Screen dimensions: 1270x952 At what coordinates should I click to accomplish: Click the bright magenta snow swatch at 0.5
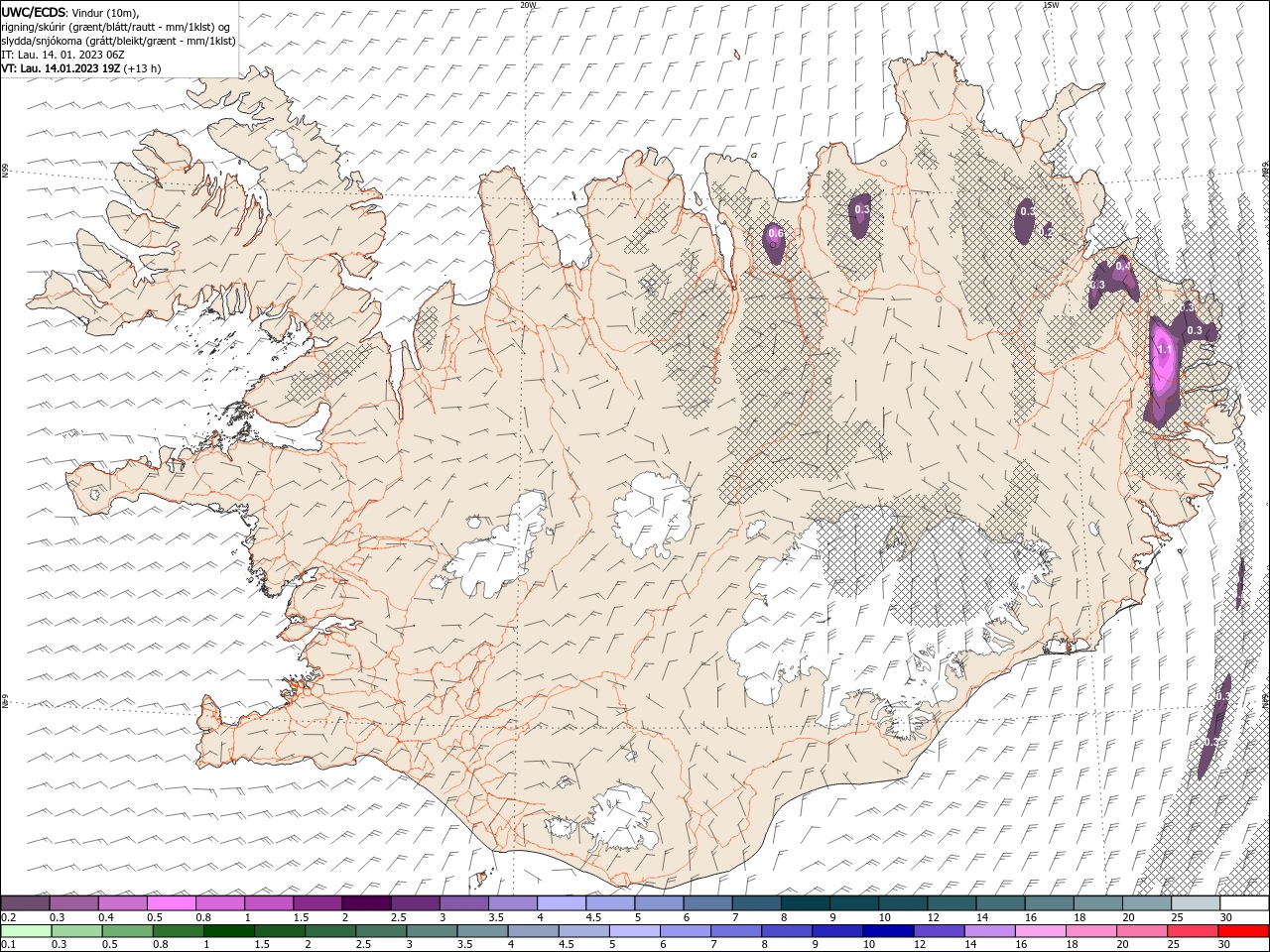coord(171,903)
